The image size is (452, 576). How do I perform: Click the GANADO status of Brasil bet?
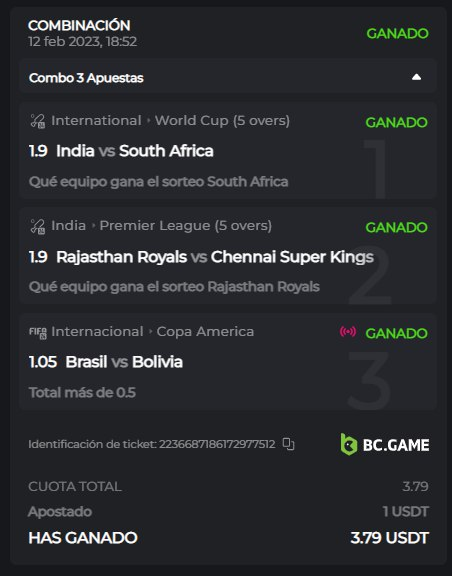396,333
